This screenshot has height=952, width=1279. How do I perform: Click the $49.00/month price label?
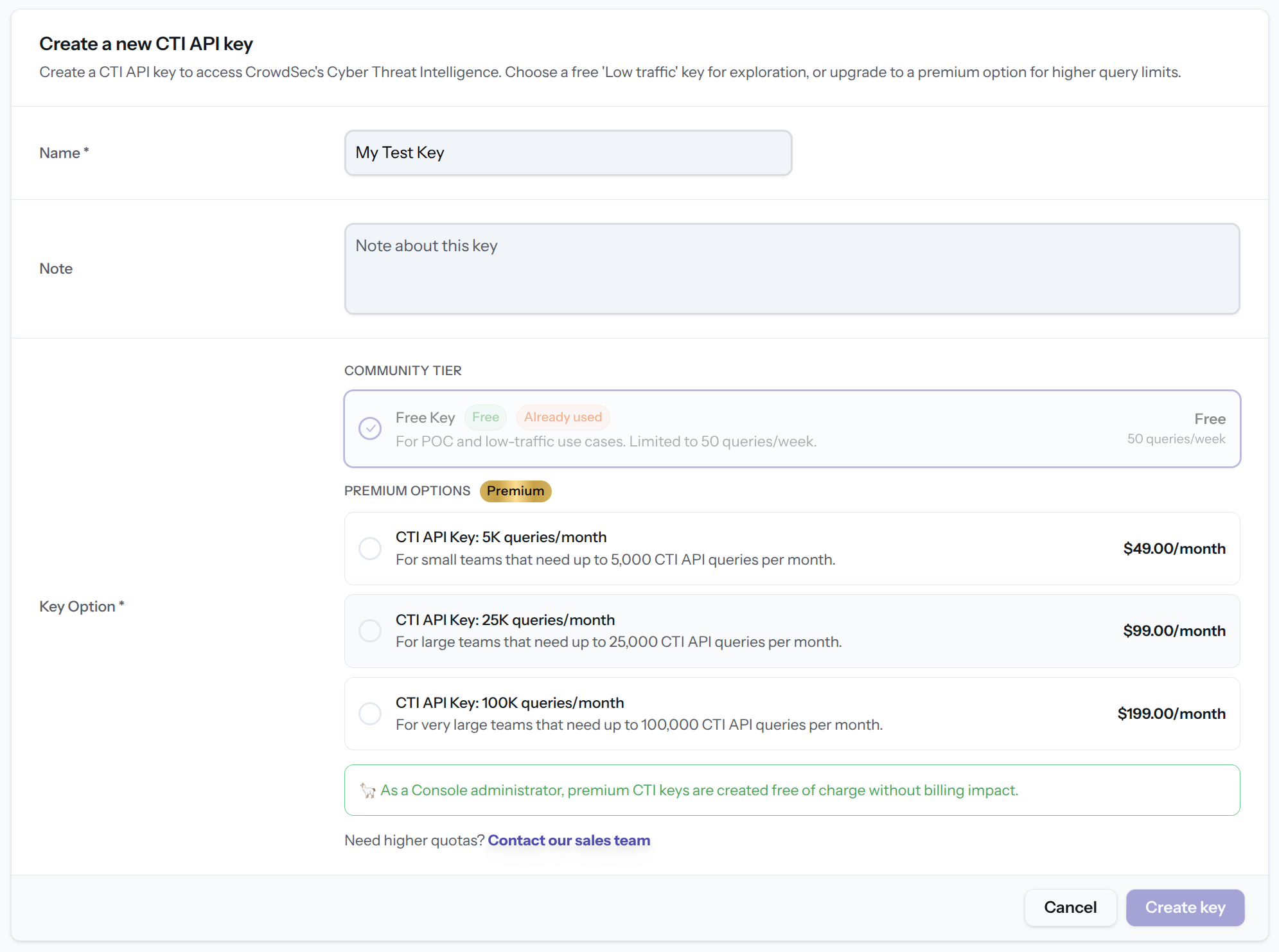pyautogui.click(x=1174, y=549)
